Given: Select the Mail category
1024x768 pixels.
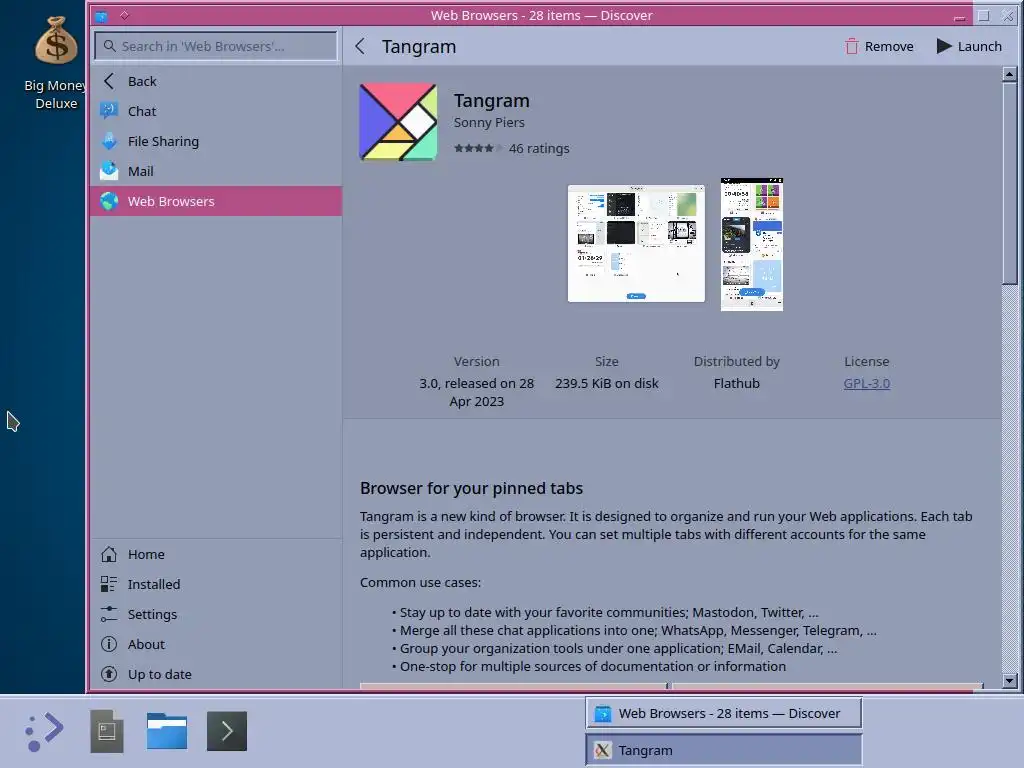Looking at the screenshot, I should [216, 171].
